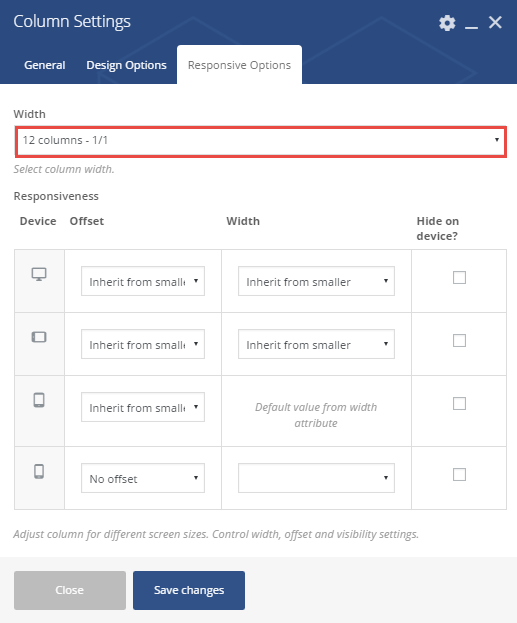Check hide on portrait tablet checkbox
This screenshot has height=623, width=517.
tap(459, 403)
